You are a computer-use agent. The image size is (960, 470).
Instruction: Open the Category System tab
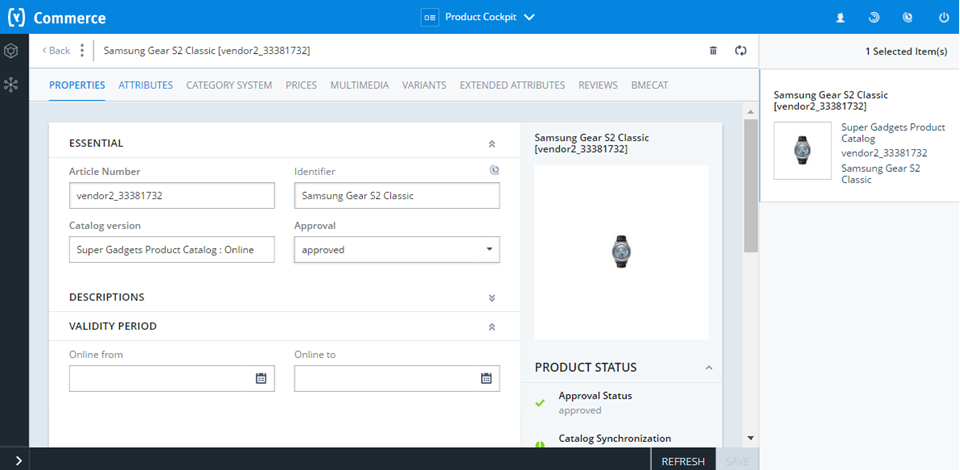click(x=229, y=85)
